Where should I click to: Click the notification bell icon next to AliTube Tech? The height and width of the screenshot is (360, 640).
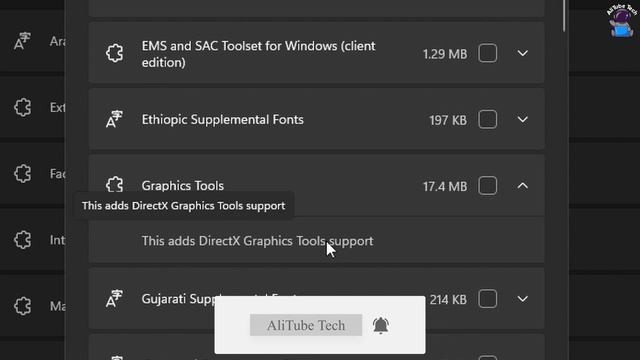tap(380, 325)
